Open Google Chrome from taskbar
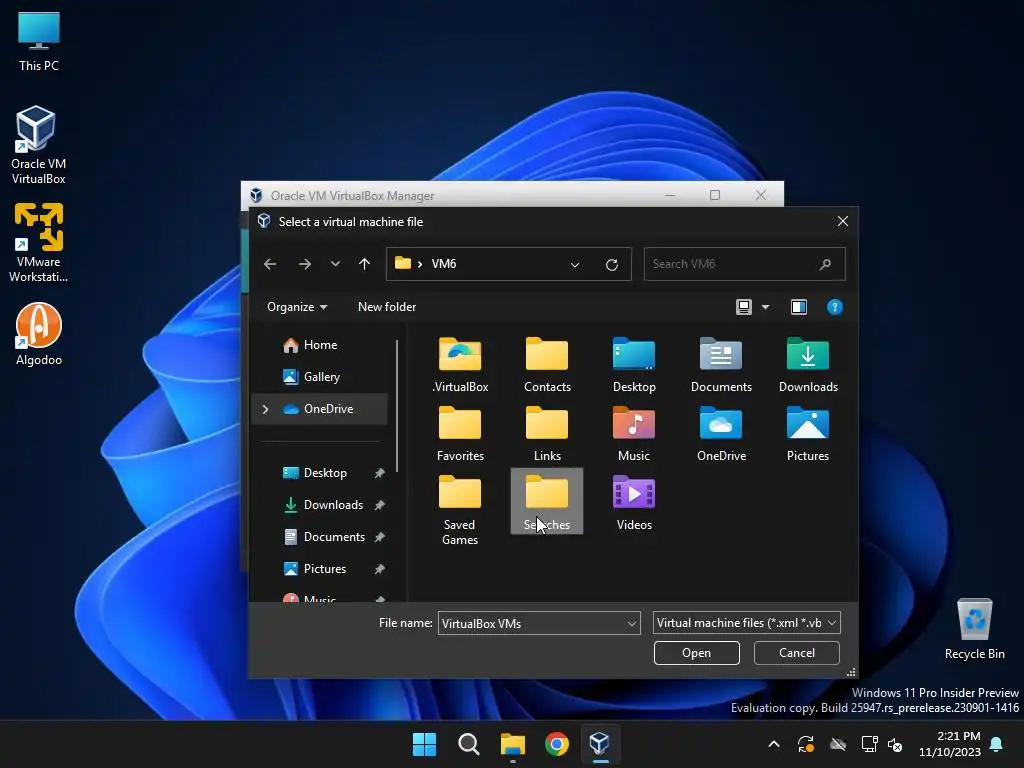The image size is (1024, 768). [x=556, y=744]
